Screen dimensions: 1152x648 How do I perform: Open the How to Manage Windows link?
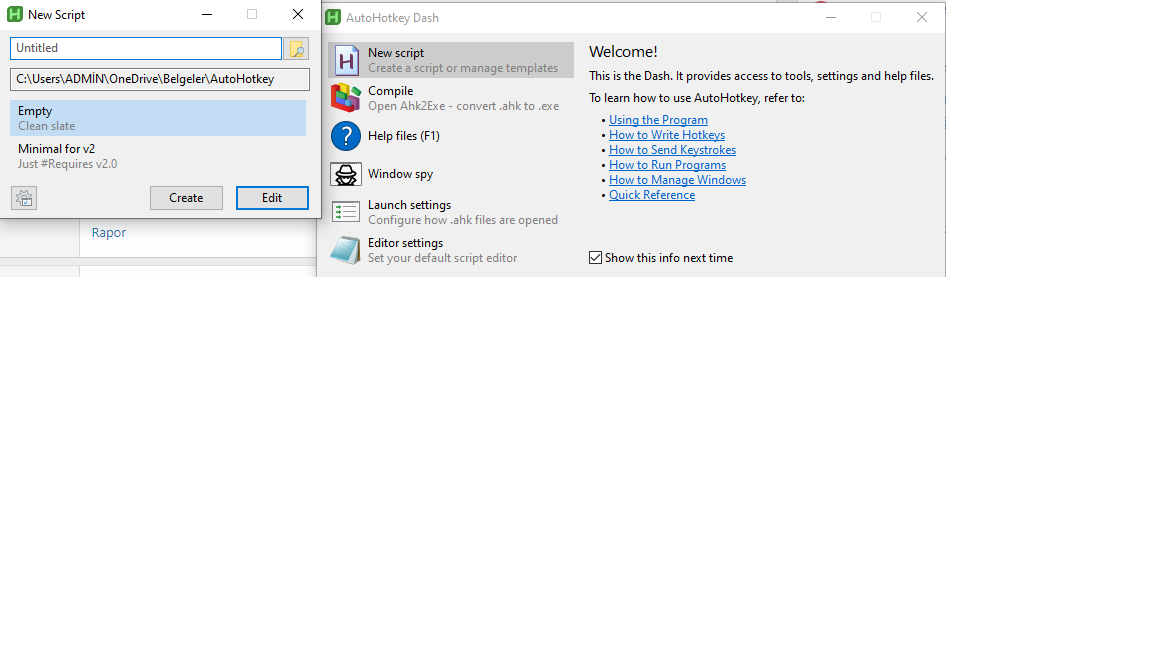(x=677, y=180)
